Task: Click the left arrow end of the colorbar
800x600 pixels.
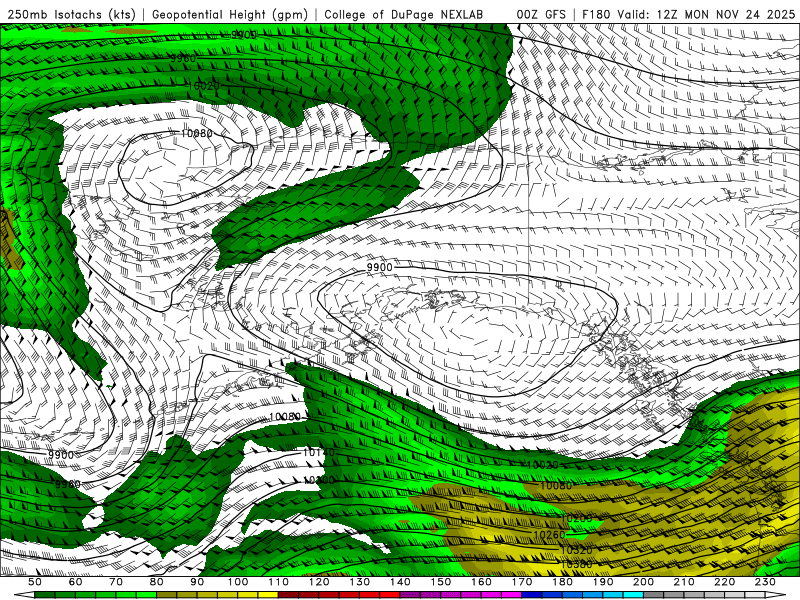Action: click(24, 595)
